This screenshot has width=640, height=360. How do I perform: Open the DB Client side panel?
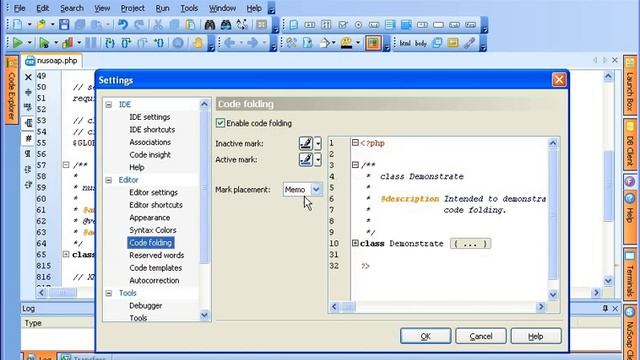tap(630, 144)
